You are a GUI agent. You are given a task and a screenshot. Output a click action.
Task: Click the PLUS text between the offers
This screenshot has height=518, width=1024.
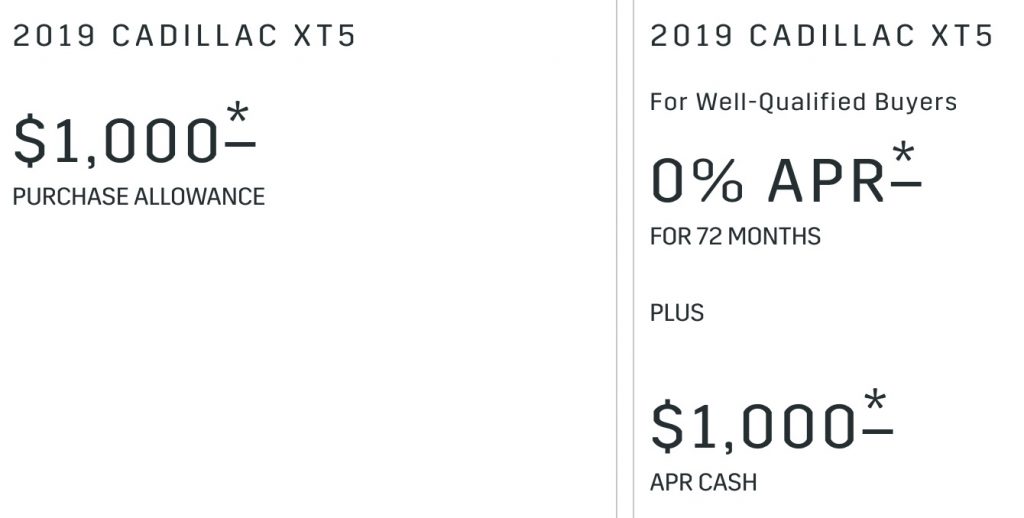(677, 313)
